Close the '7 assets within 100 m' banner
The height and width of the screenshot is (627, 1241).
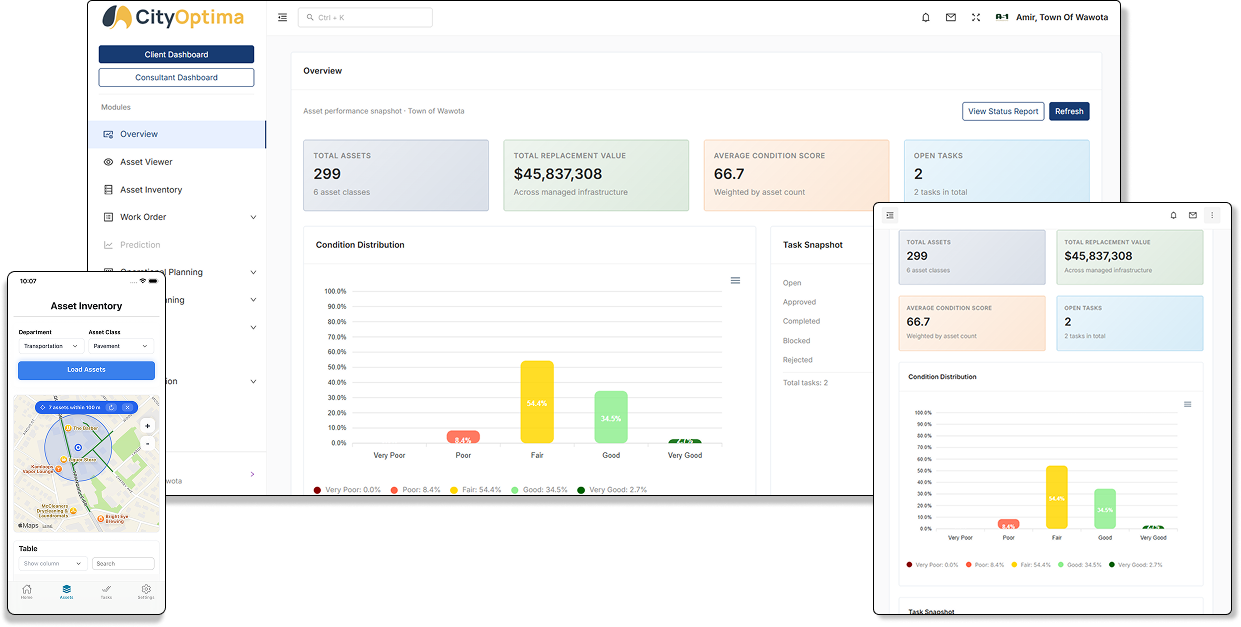126,407
